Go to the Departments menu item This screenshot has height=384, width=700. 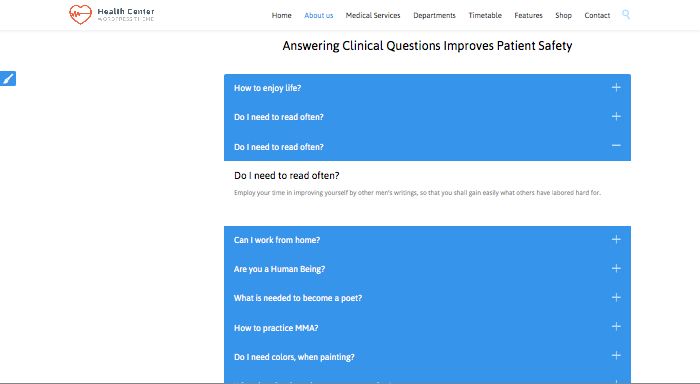(434, 15)
